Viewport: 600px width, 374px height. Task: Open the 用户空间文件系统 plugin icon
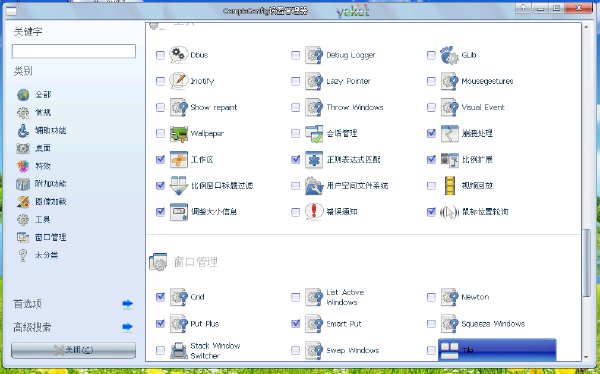click(x=314, y=185)
